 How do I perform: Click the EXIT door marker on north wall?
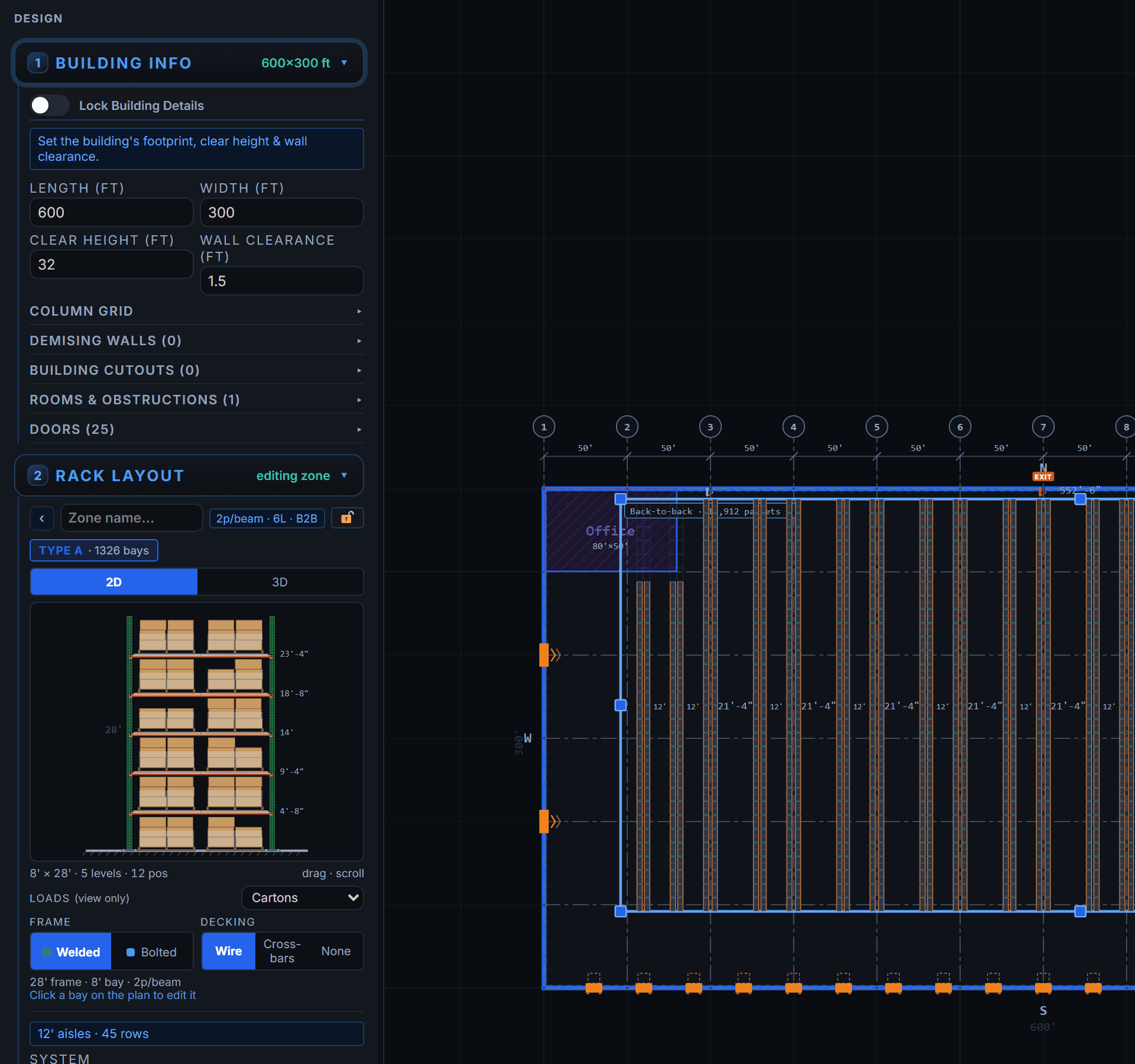pos(1043,476)
